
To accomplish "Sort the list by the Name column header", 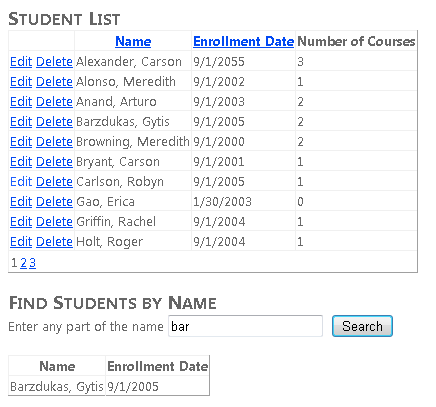I will tap(133, 41).
